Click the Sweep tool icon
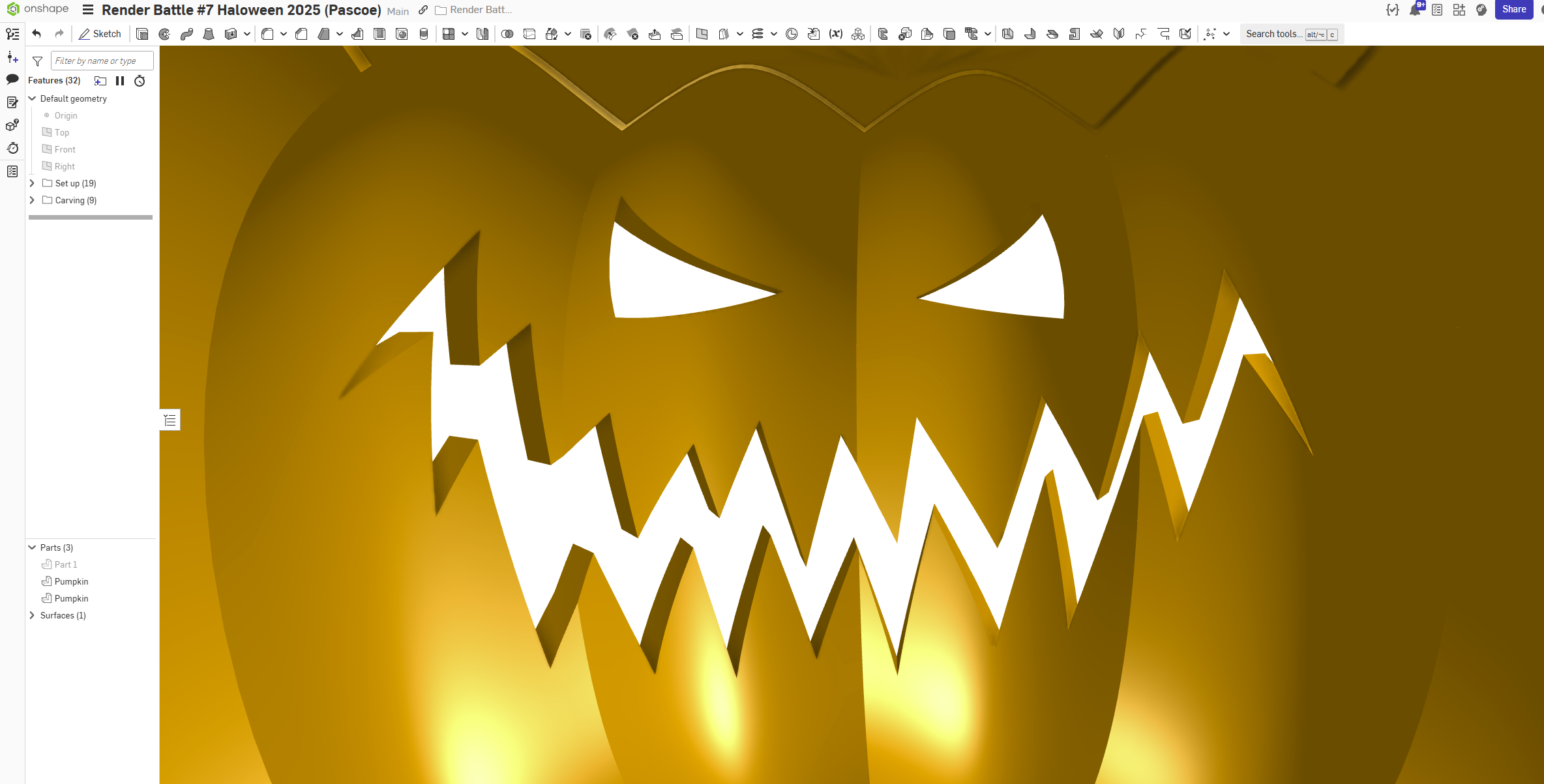The height and width of the screenshot is (784, 1544). (x=186, y=34)
